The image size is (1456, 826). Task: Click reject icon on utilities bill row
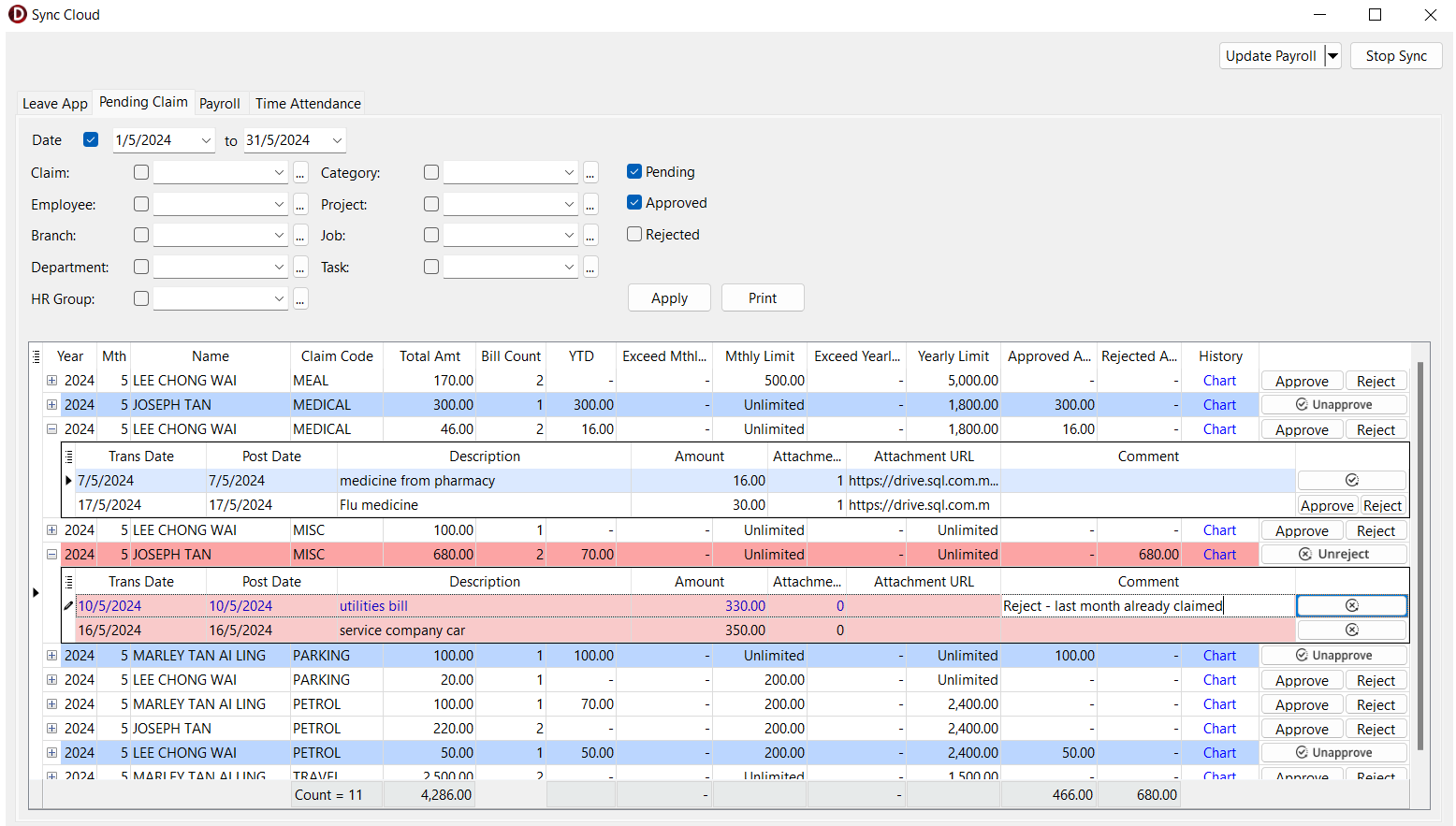coord(1351,606)
